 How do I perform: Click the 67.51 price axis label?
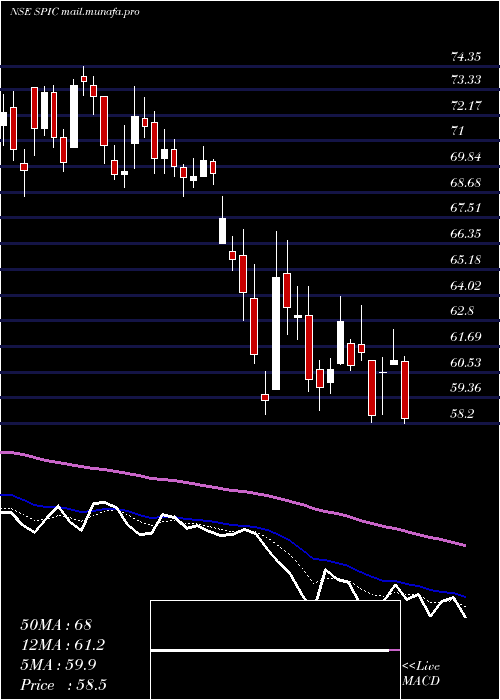(x=466, y=208)
